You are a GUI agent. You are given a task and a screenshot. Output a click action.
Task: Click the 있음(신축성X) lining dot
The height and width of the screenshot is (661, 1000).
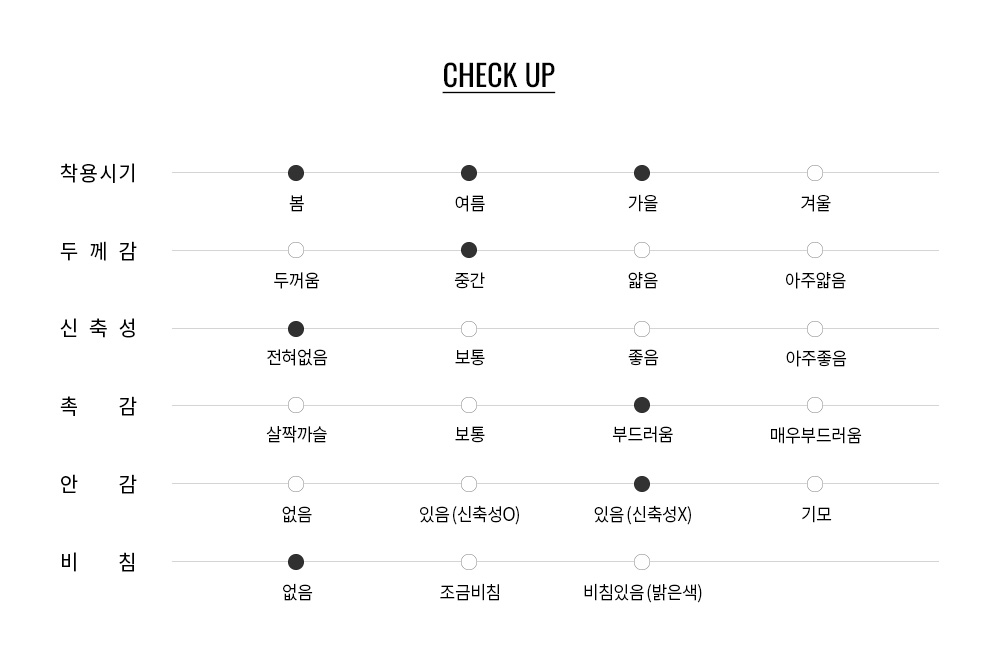point(642,484)
